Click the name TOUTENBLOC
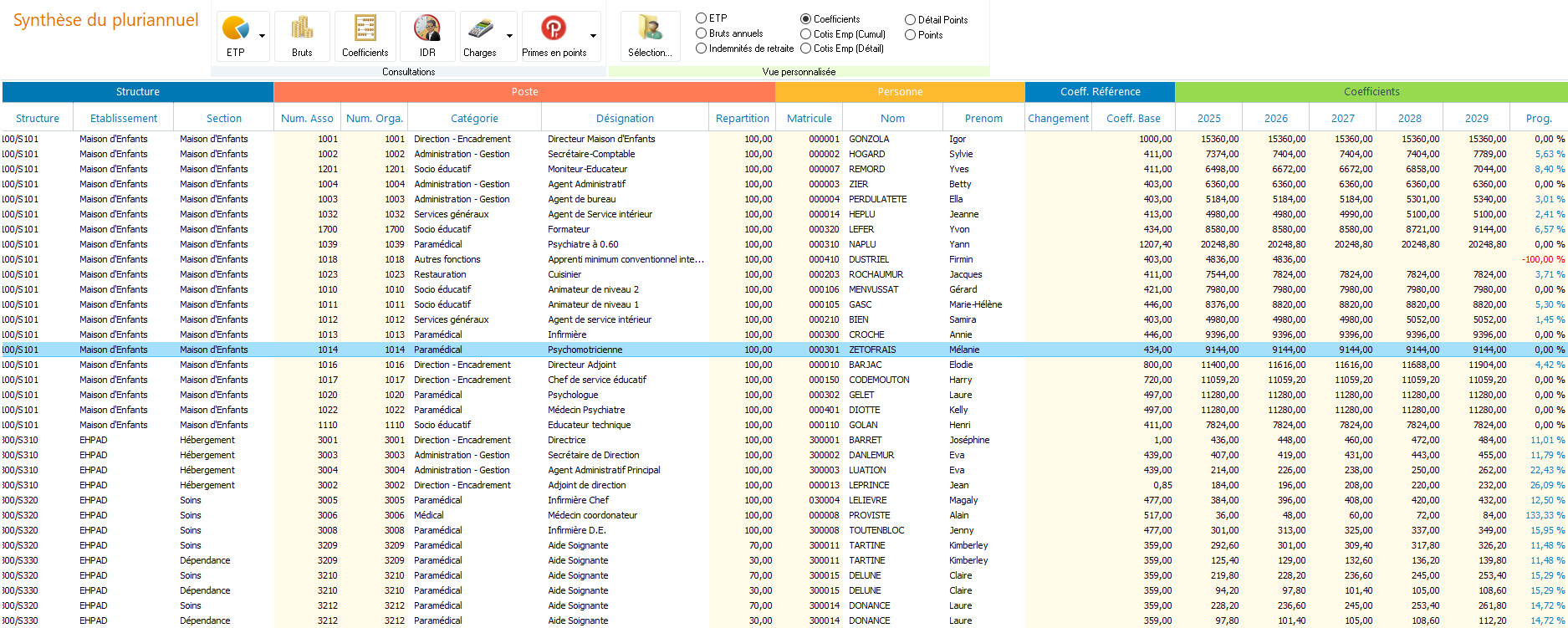This screenshot has height=628, width=1568. (877, 530)
